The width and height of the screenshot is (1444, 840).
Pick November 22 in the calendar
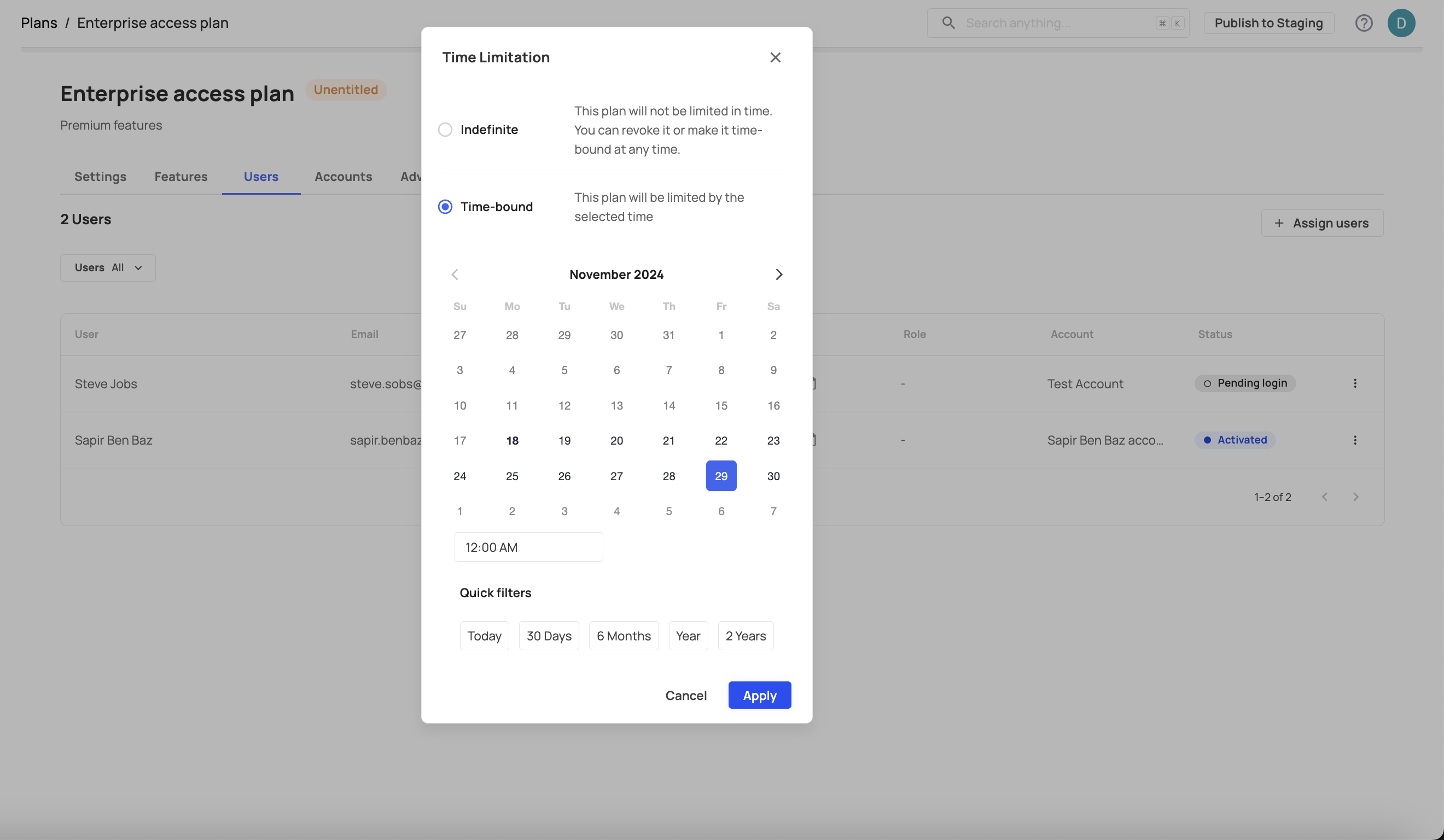[x=721, y=441]
